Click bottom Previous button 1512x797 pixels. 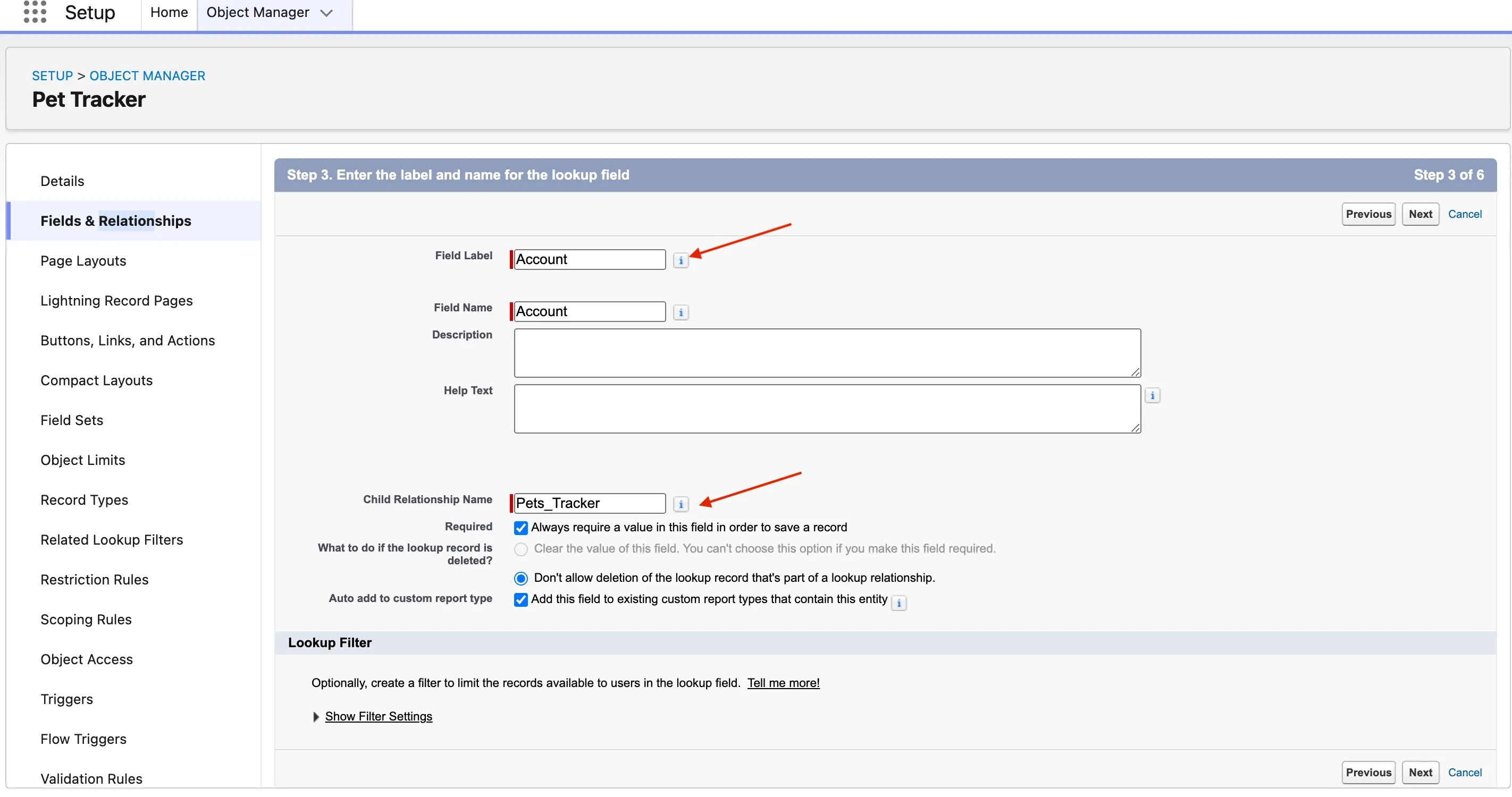(1367, 773)
